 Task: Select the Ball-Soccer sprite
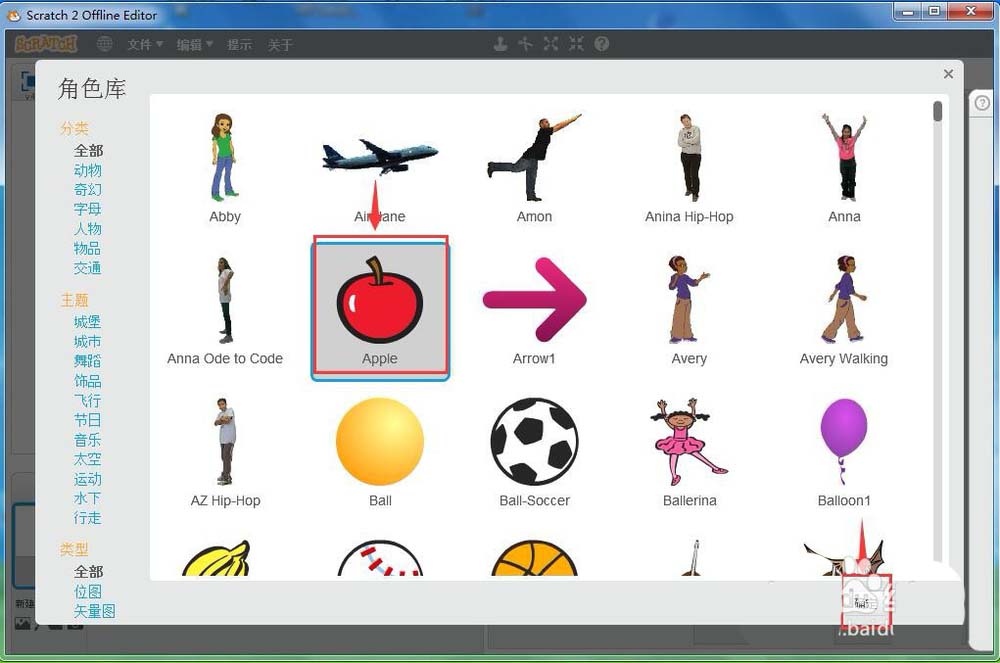pos(534,453)
